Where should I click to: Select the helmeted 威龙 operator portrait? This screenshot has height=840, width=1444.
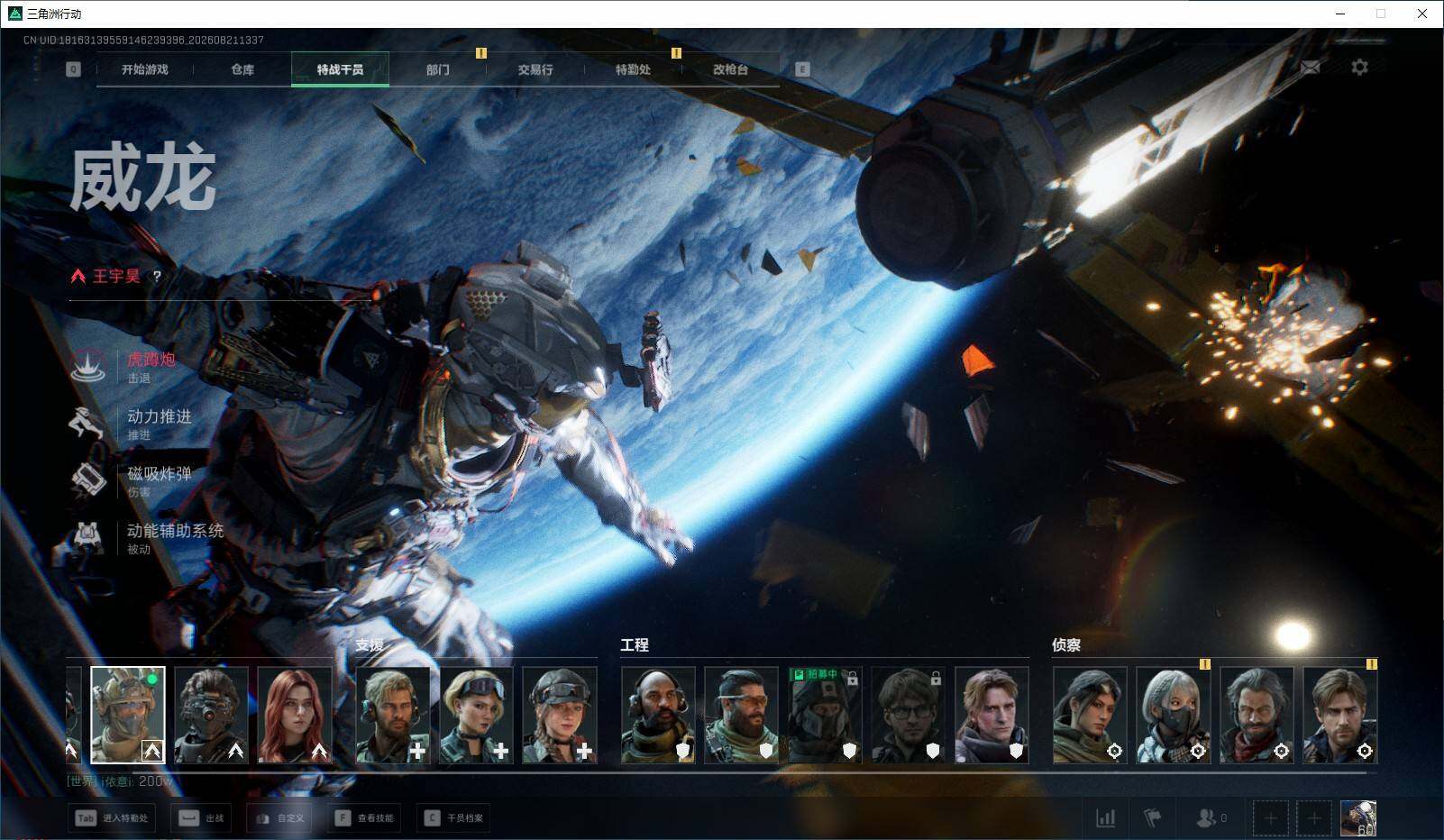tap(128, 715)
